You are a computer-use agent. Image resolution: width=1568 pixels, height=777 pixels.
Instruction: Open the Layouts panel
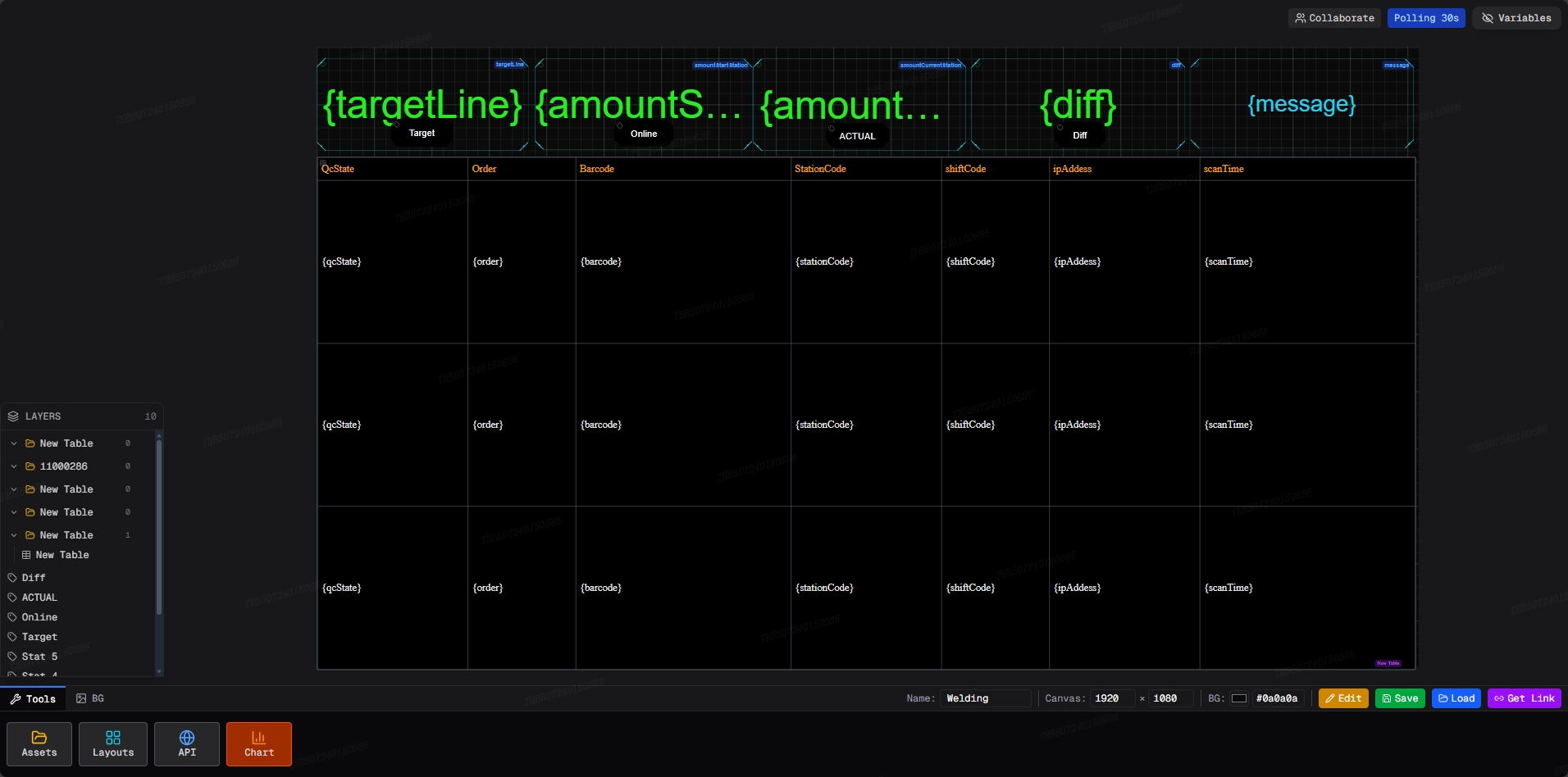point(113,744)
